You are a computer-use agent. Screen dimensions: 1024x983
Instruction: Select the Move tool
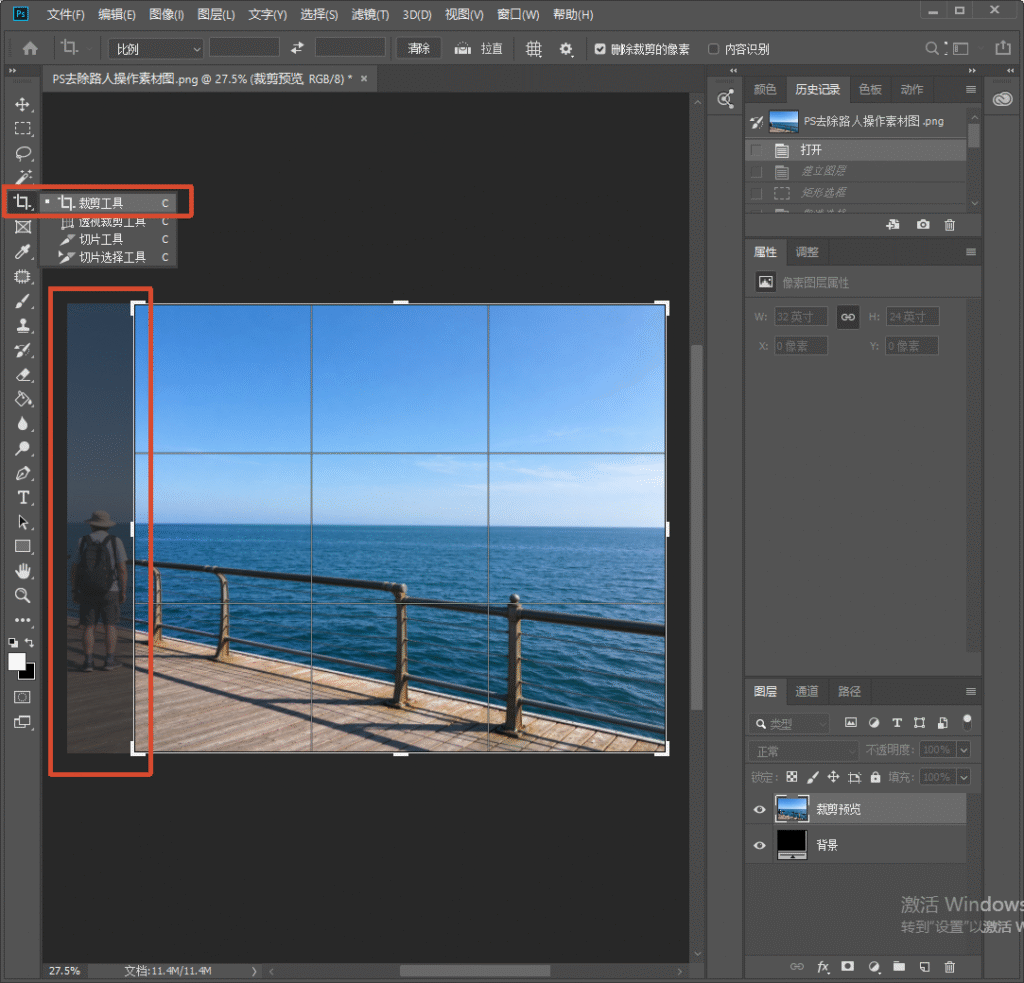(23, 105)
